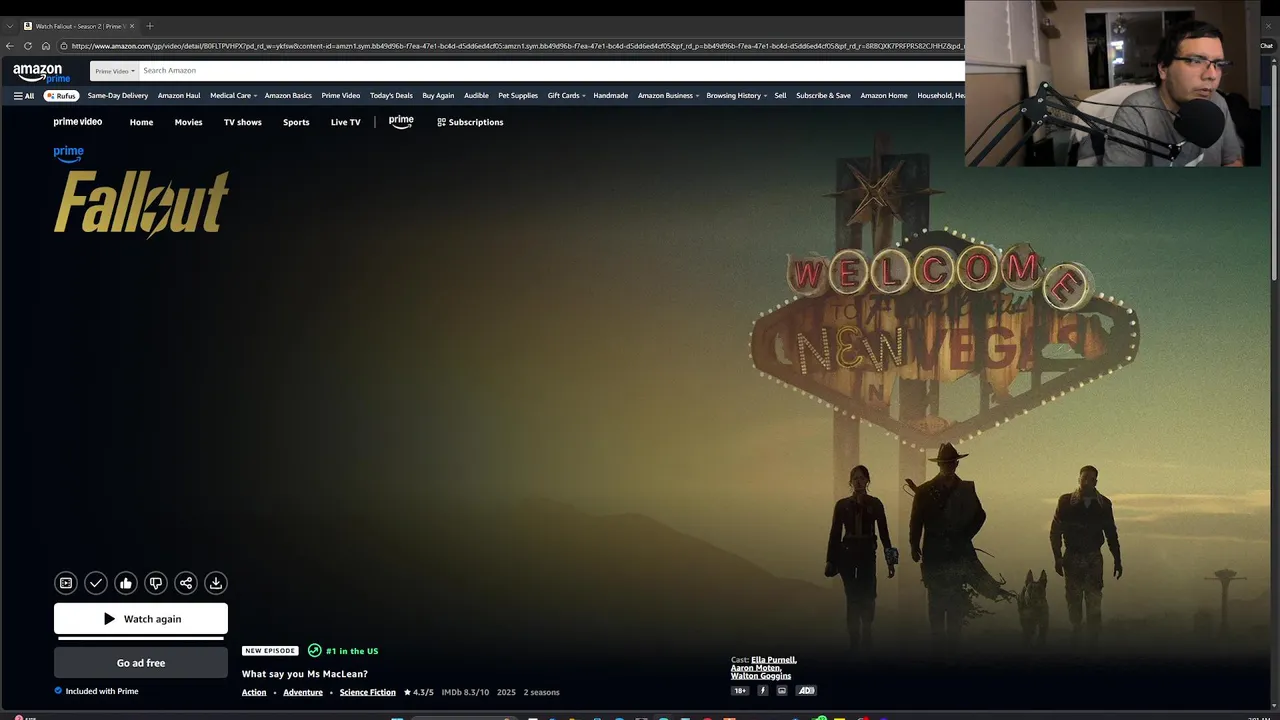Click the Amazon Prime logo
Viewport: 1280px width, 720px height.
pyautogui.click(x=41, y=73)
